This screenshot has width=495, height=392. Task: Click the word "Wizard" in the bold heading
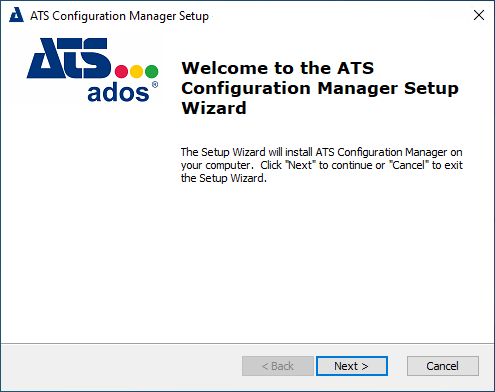(214, 108)
